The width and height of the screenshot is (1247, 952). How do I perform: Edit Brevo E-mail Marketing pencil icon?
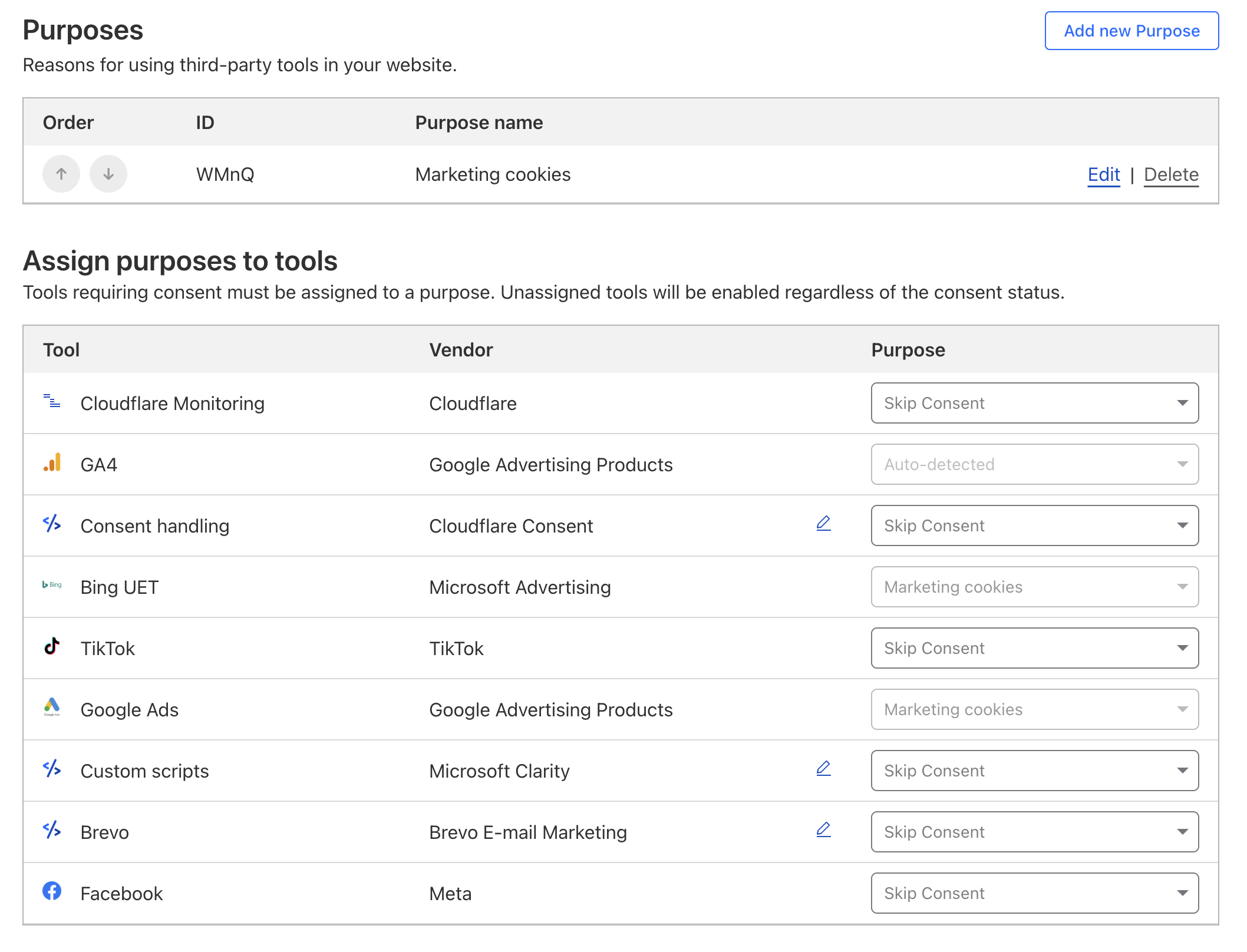(x=823, y=830)
